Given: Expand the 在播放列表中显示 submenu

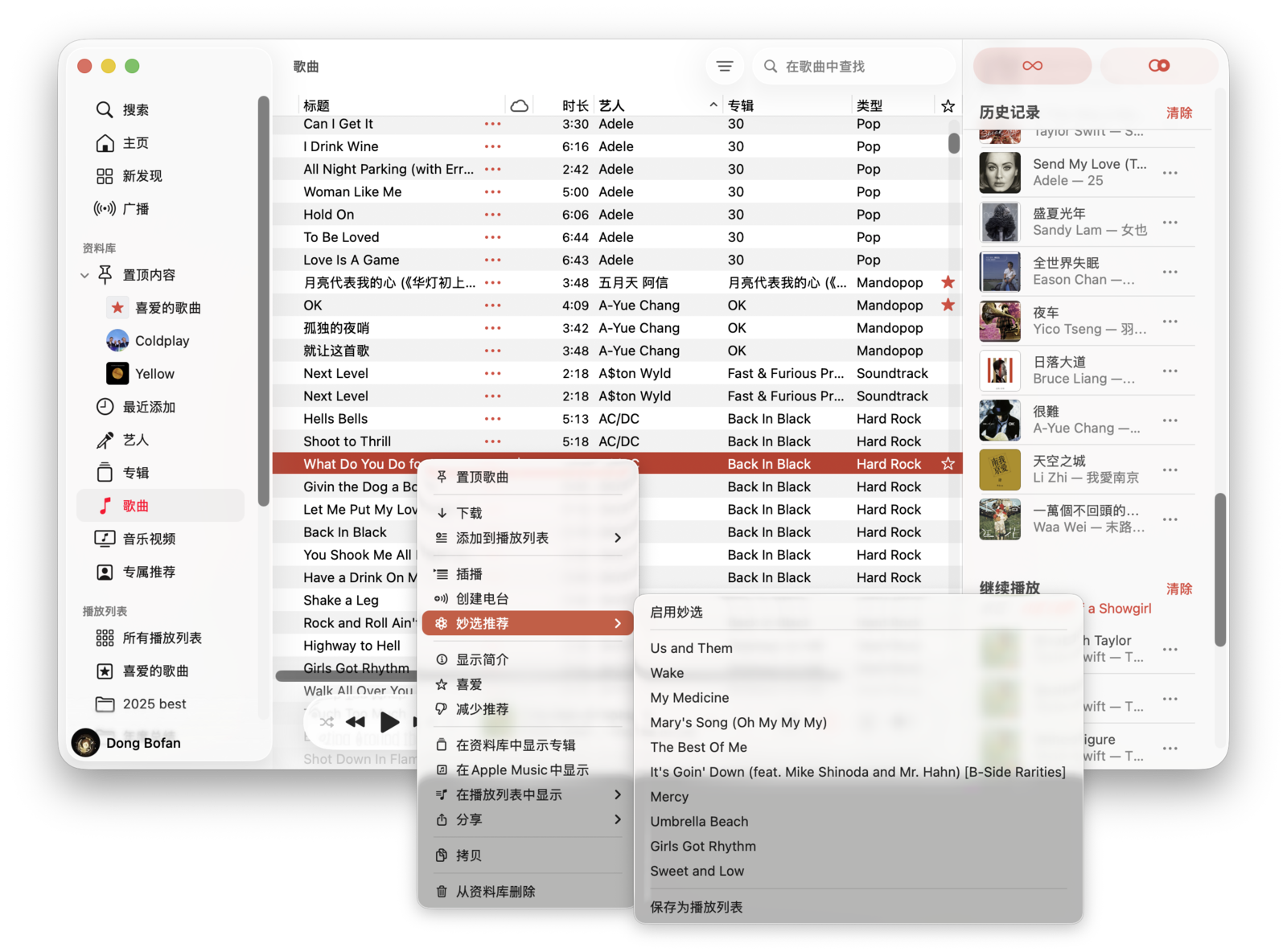Looking at the screenshot, I should point(528,794).
